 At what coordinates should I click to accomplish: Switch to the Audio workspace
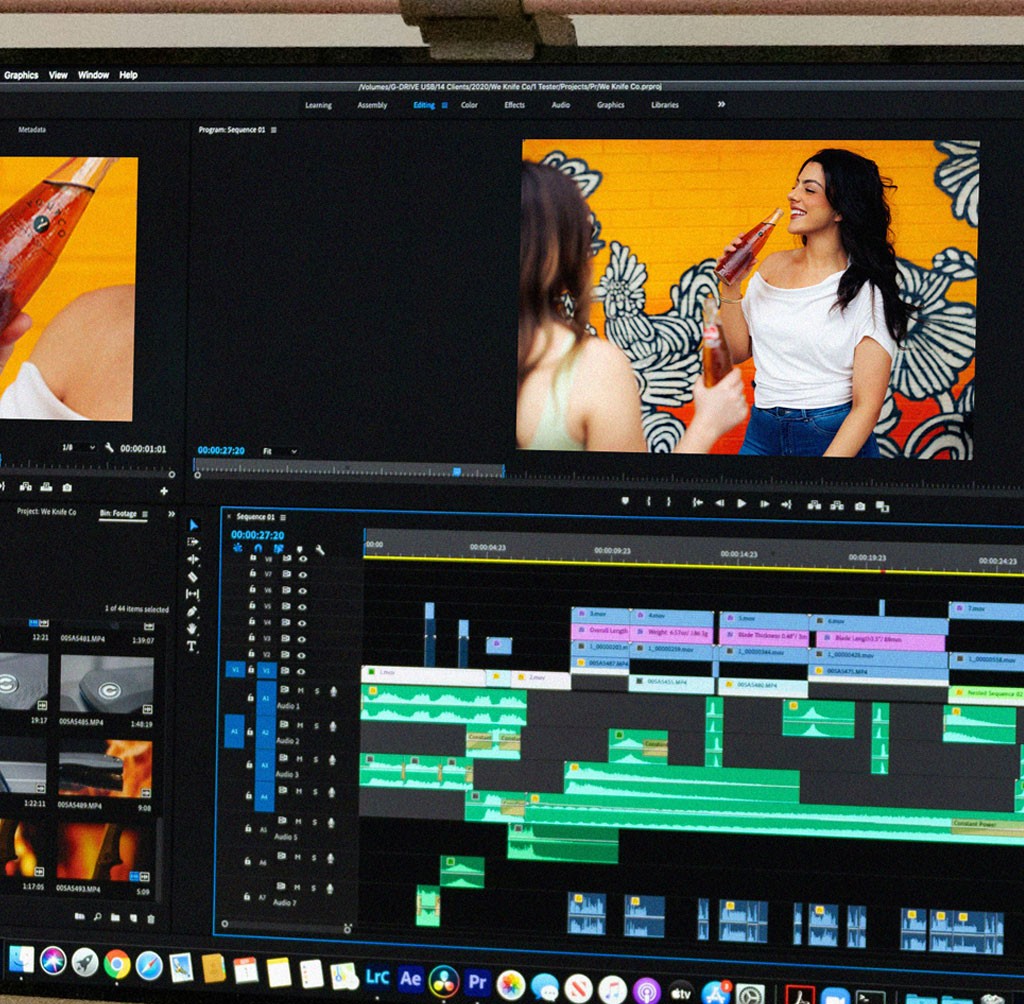[x=560, y=105]
